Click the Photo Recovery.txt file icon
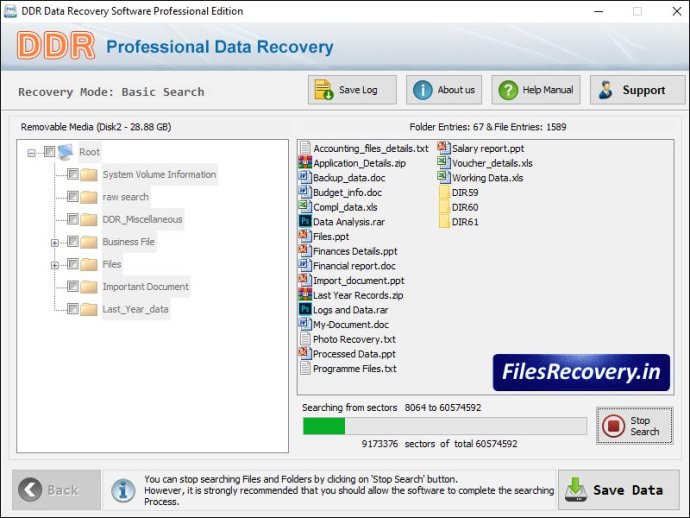The image size is (690, 518). point(305,339)
